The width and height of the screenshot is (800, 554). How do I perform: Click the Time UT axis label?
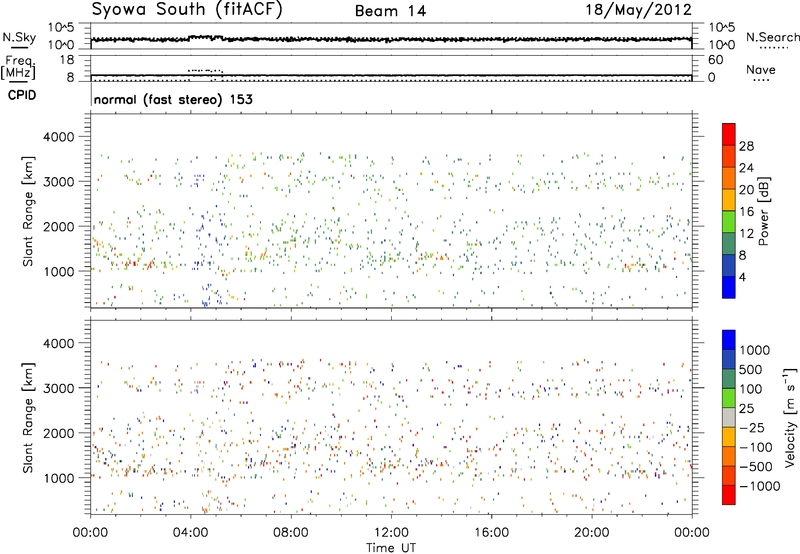point(391,548)
